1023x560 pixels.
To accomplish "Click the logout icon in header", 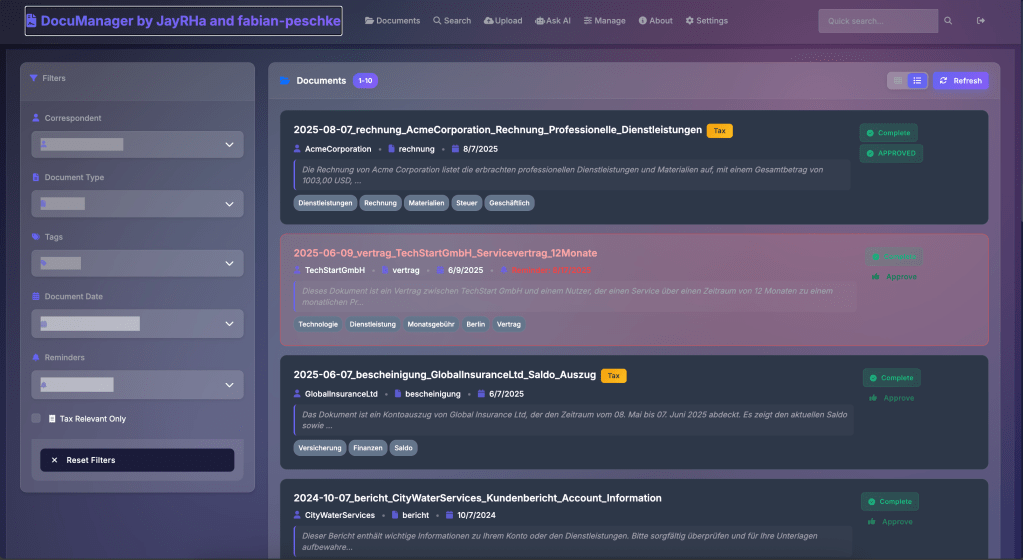I will (980, 21).
